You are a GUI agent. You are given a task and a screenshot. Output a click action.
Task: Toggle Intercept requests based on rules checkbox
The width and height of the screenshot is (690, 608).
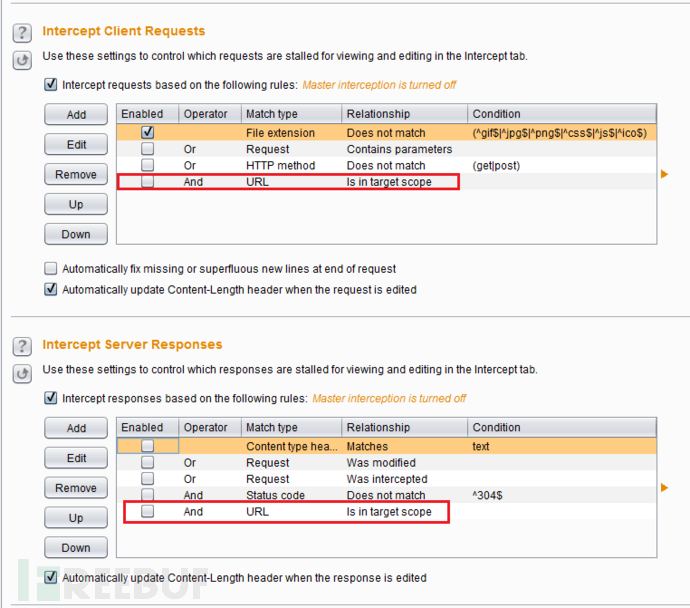pyautogui.click(x=51, y=84)
